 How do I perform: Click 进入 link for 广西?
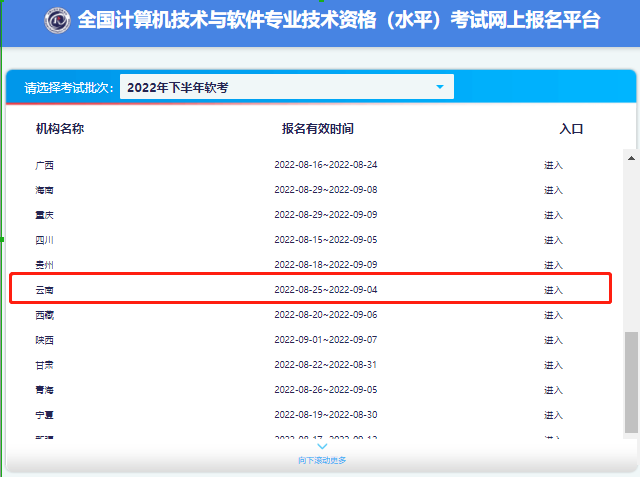click(x=553, y=164)
